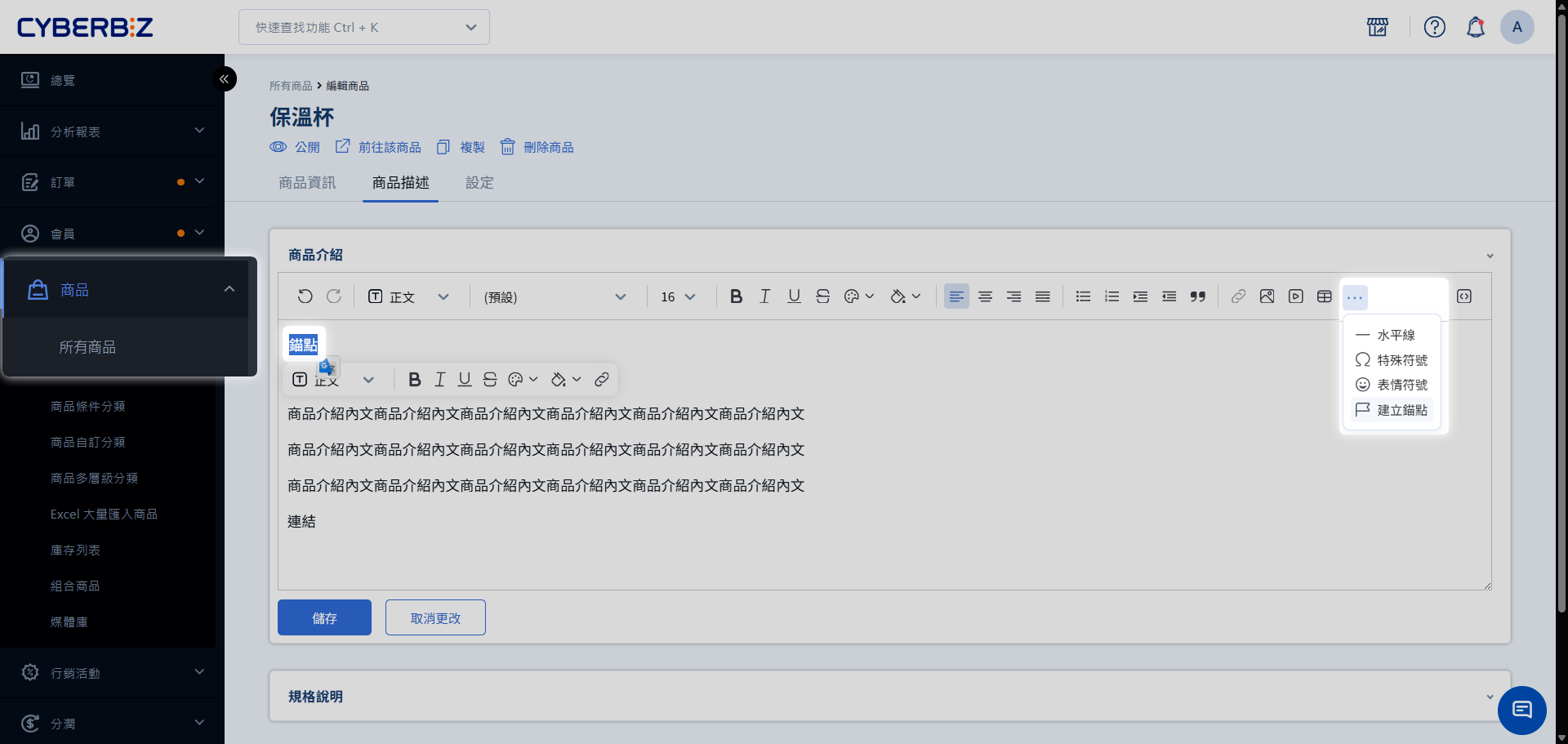The width and height of the screenshot is (1568, 744).
Task: Insert a table in the editor
Action: point(1324,296)
